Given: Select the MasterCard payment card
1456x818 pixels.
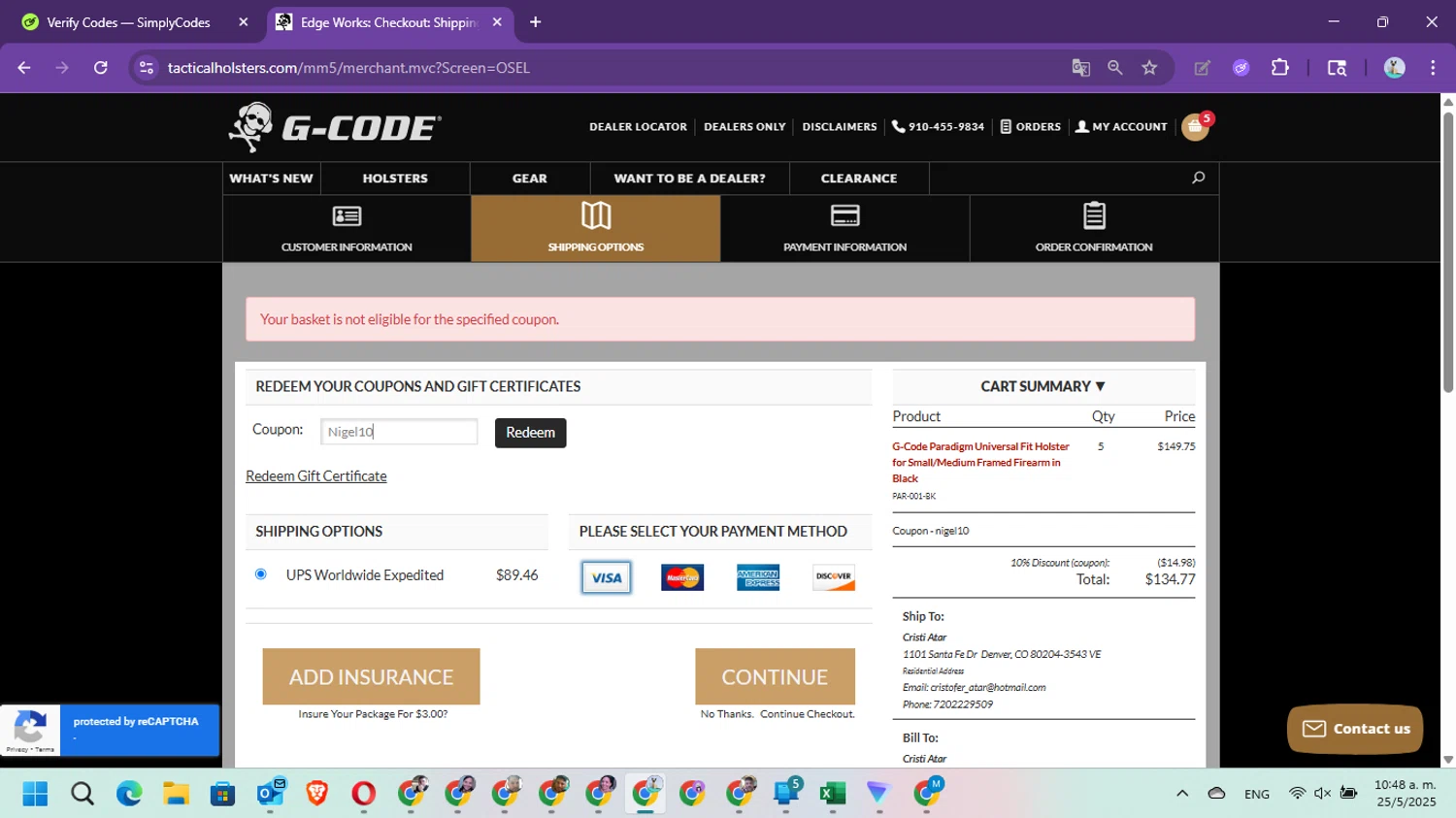Looking at the screenshot, I should [x=682, y=577].
